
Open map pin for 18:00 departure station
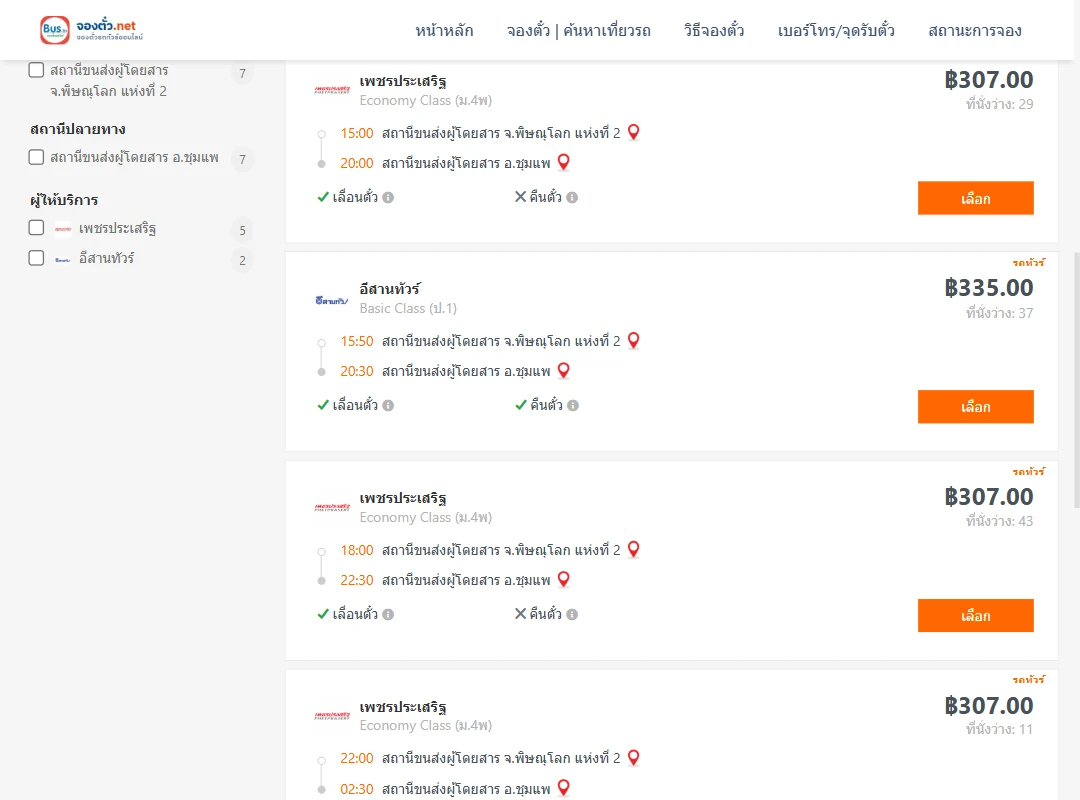pos(634,548)
